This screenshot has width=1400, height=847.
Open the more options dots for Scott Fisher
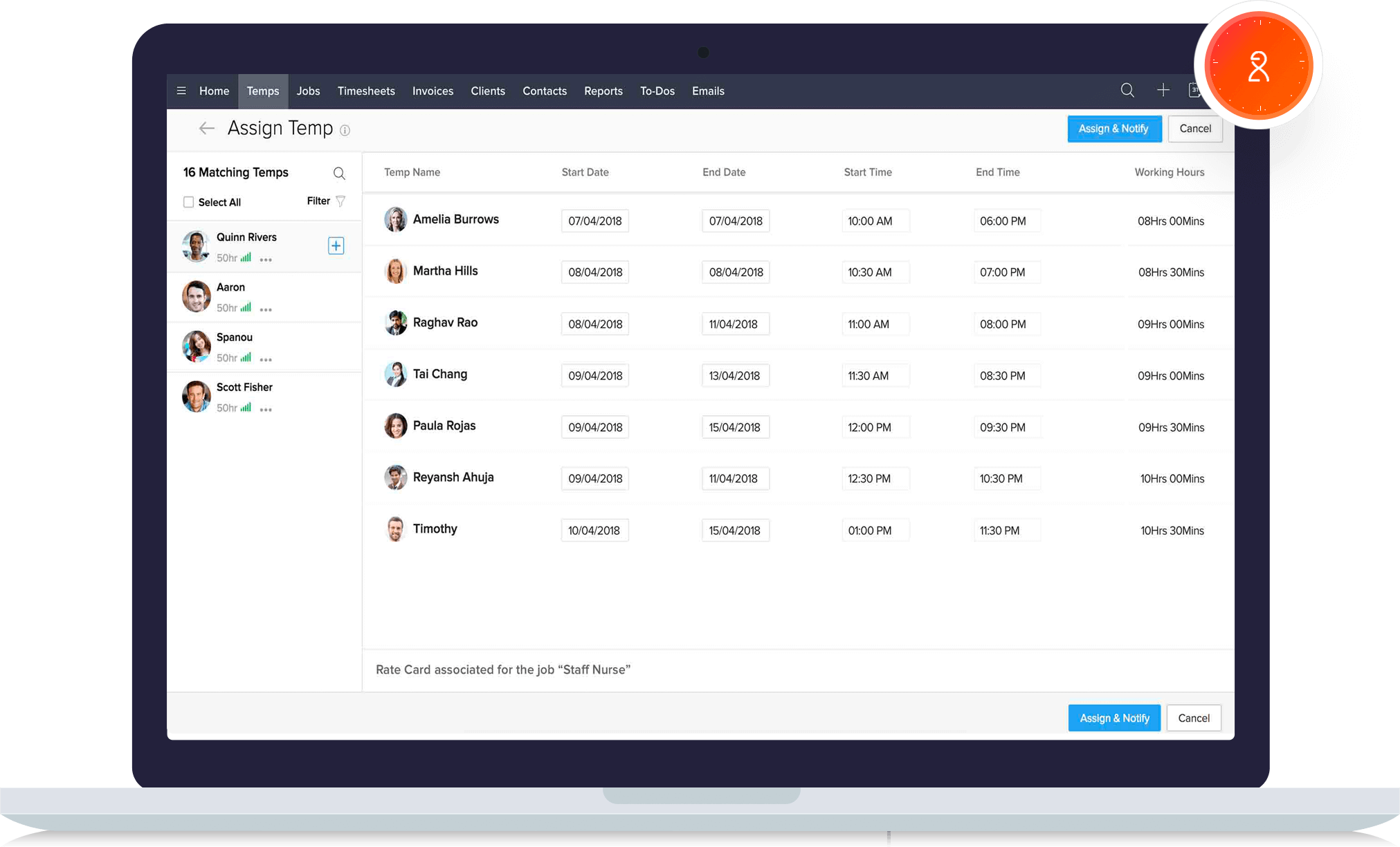(x=266, y=410)
